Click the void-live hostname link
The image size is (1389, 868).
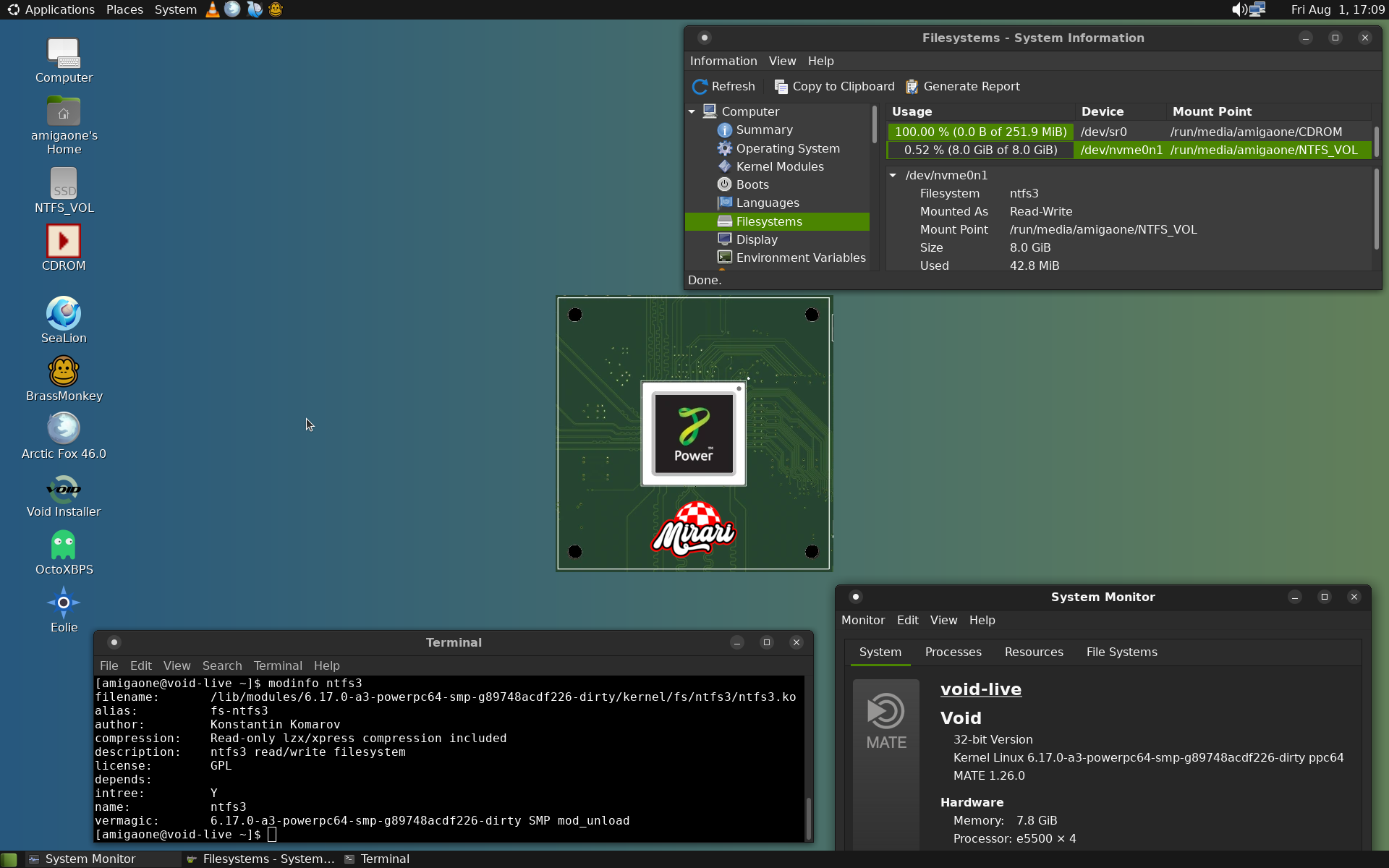click(980, 689)
